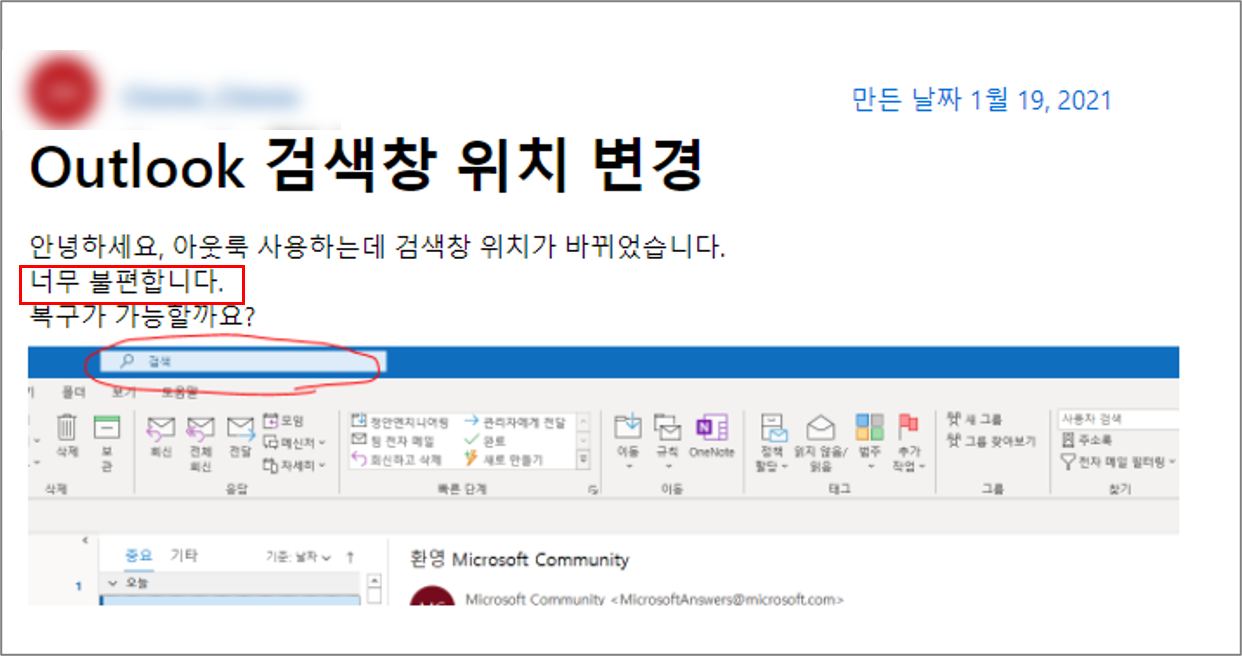Switch to the 중요 inbox tab
1242x656 pixels.
[x=137, y=555]
